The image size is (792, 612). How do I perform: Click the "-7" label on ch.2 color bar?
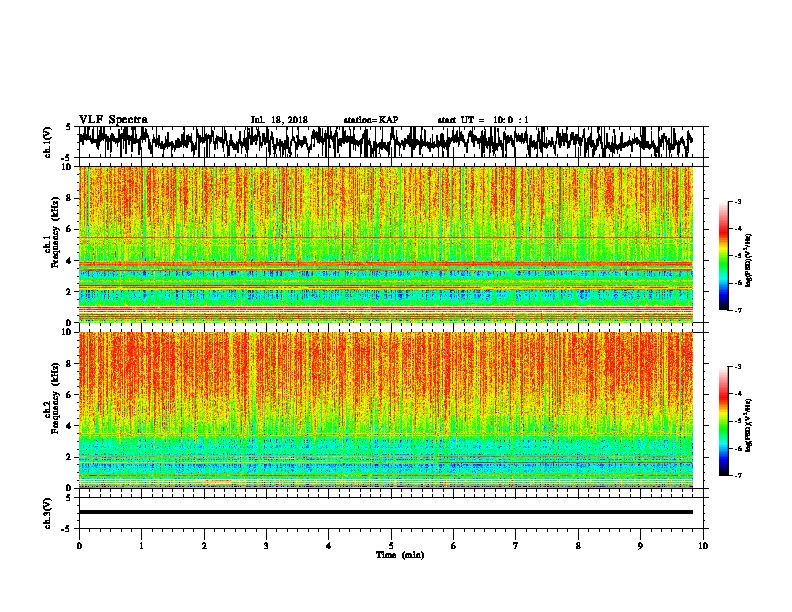pos(737,476)
